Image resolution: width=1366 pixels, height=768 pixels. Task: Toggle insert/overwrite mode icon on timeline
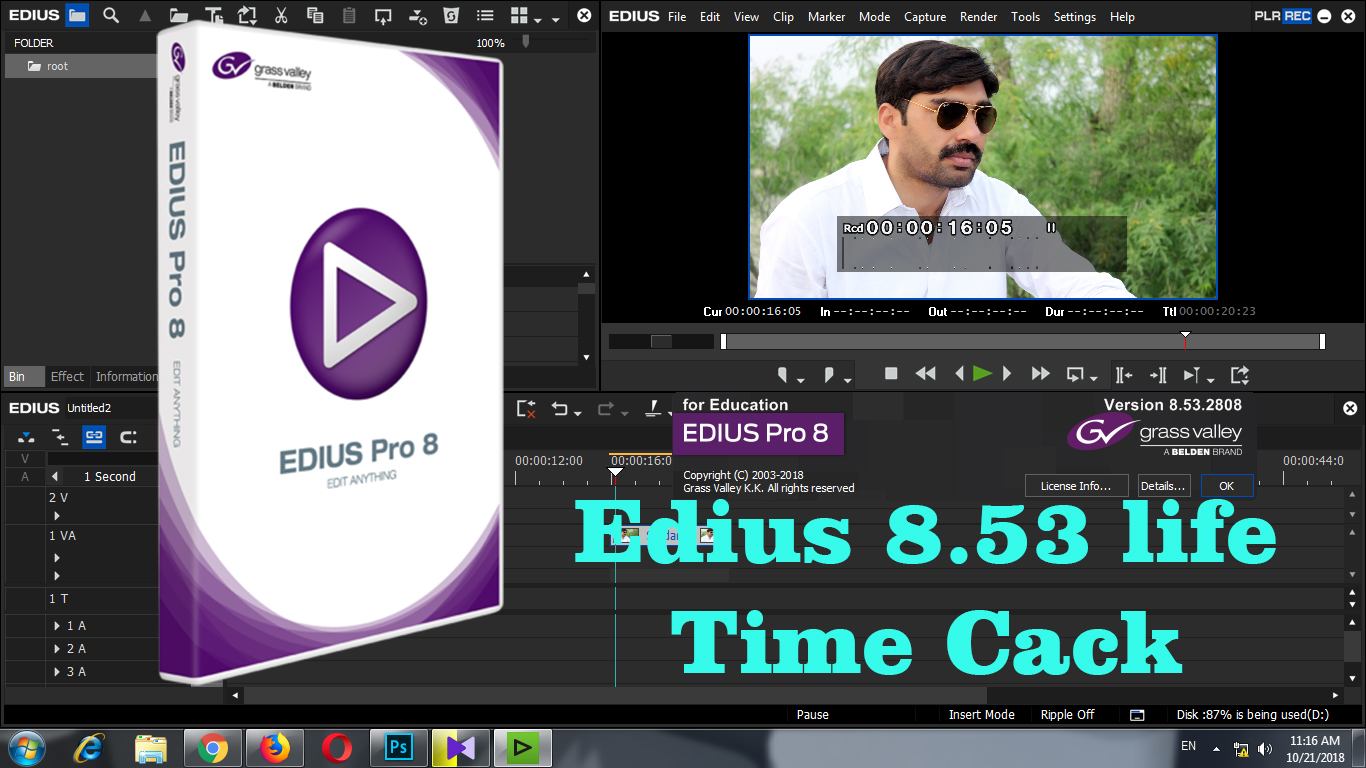[26, 437]
